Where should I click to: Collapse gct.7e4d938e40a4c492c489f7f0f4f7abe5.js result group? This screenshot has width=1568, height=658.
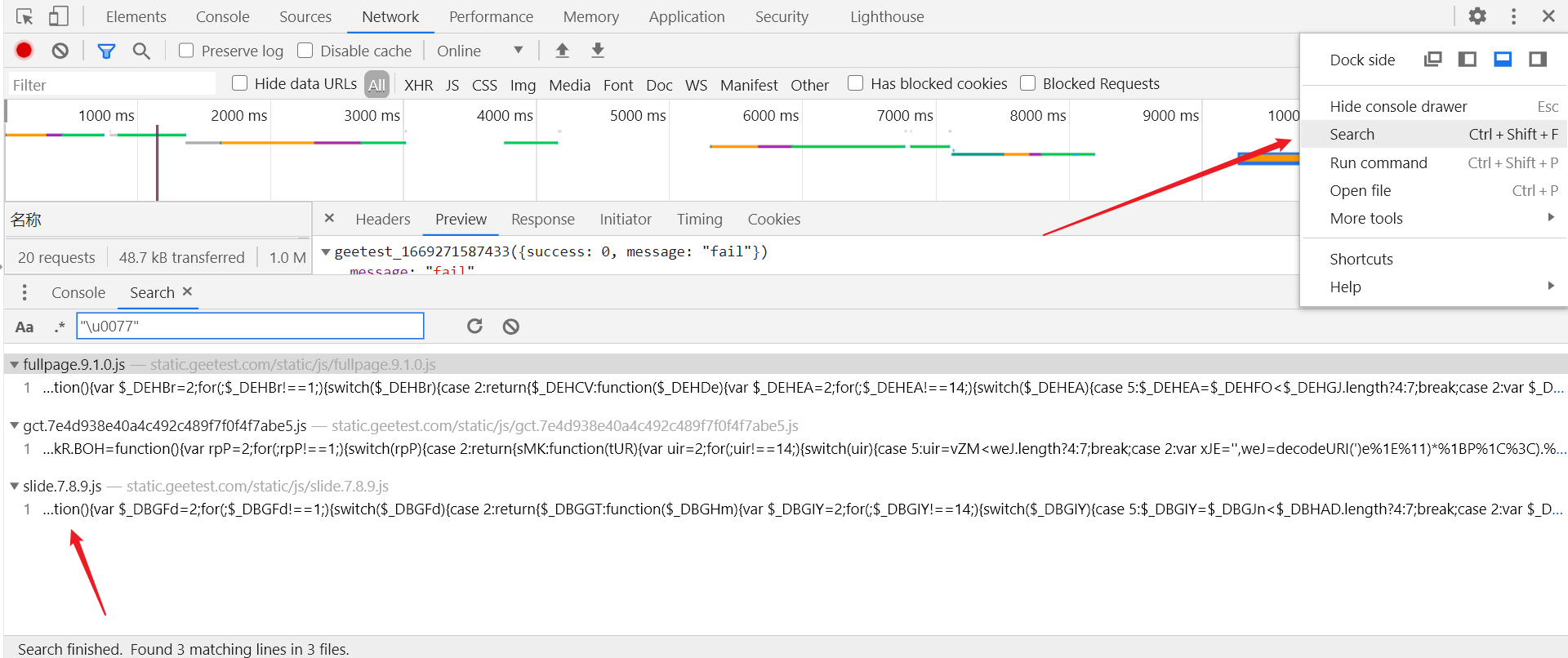point(14,425)
